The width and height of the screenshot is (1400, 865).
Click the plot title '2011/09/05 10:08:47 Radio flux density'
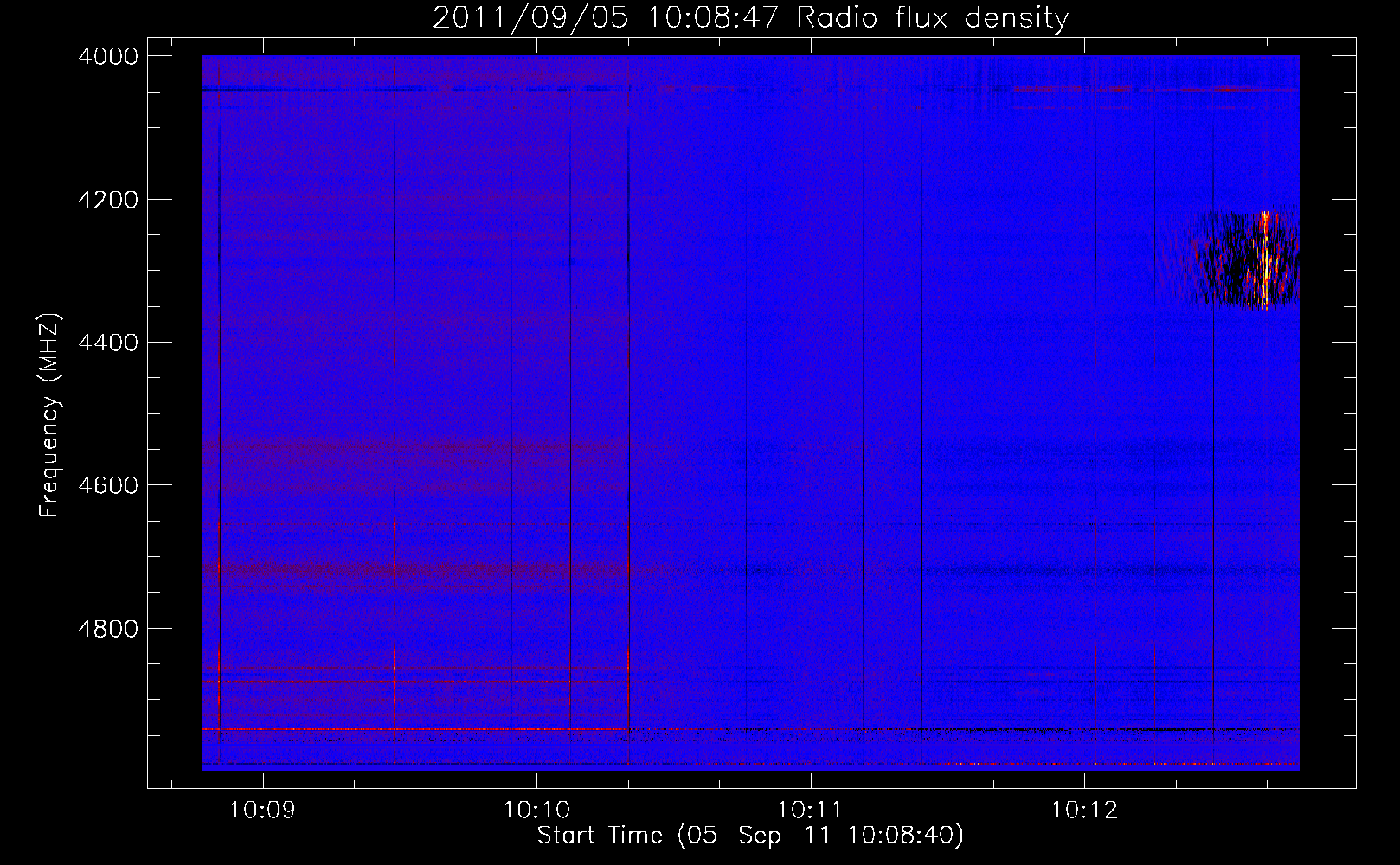pyautogui.click(x=750, y=17)
